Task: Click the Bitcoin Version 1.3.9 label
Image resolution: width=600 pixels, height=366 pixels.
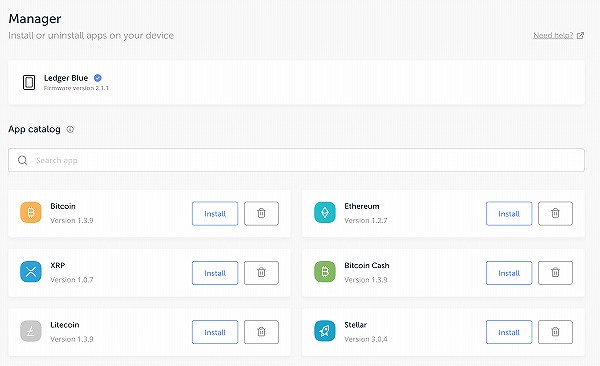Action: (x=72, y=221)
